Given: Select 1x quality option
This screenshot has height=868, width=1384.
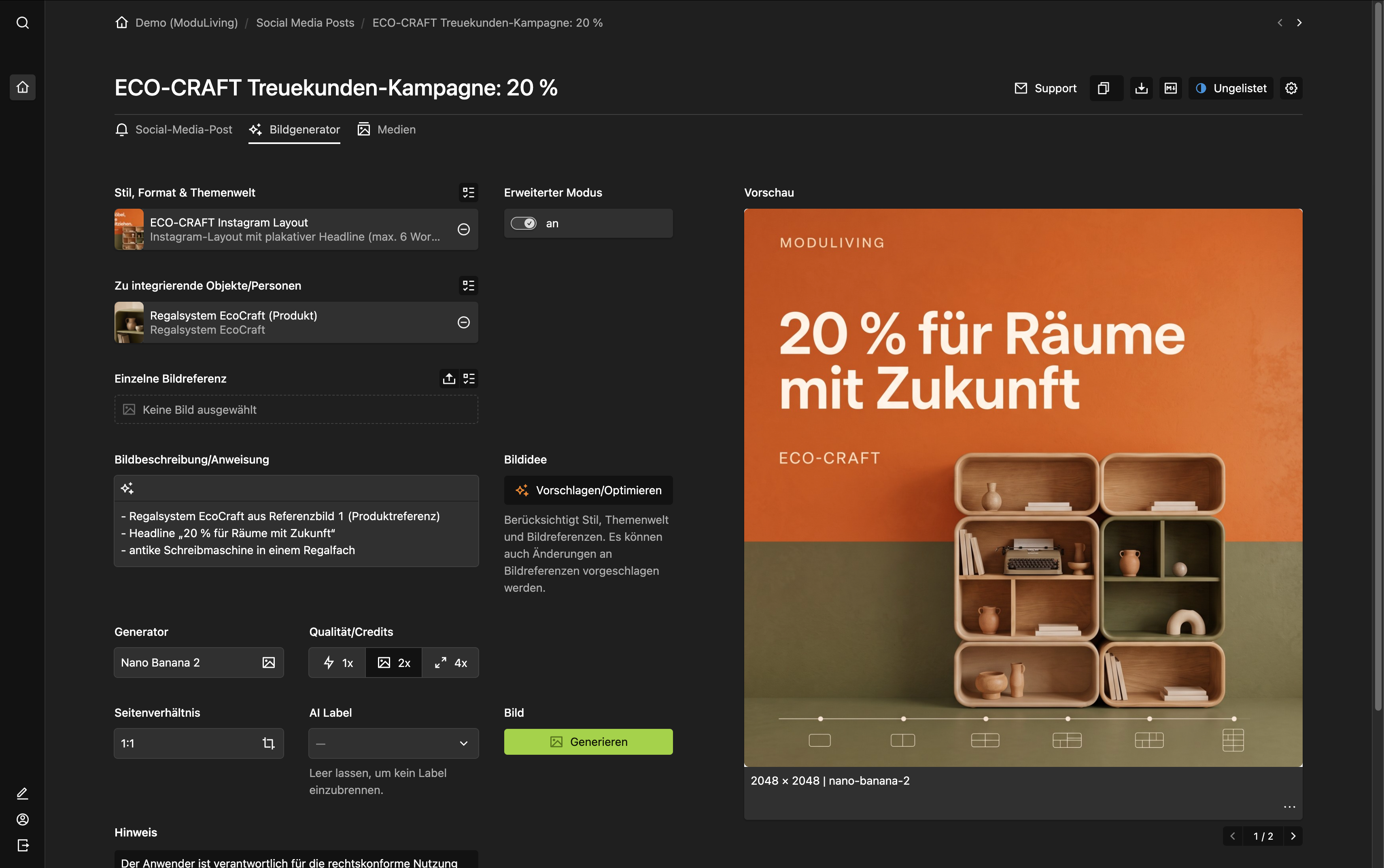Looking at the screenshot, I should (338, 663).
